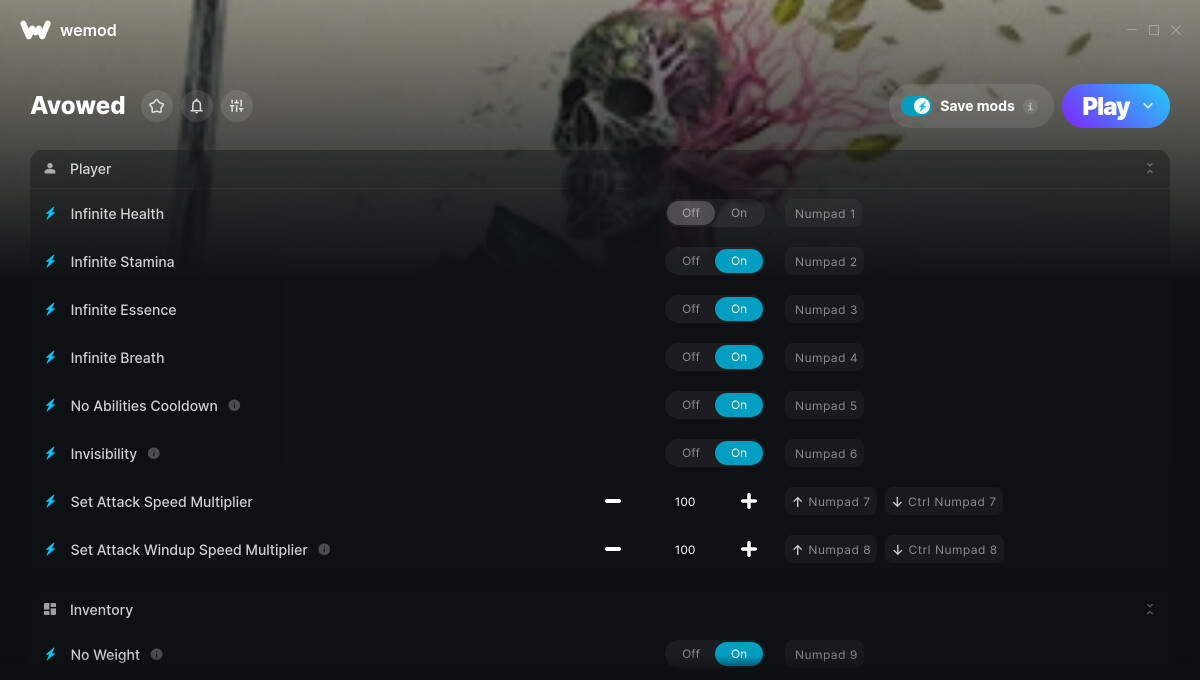
Task: Toggle the Save mods switch
Action: point(916,106)
